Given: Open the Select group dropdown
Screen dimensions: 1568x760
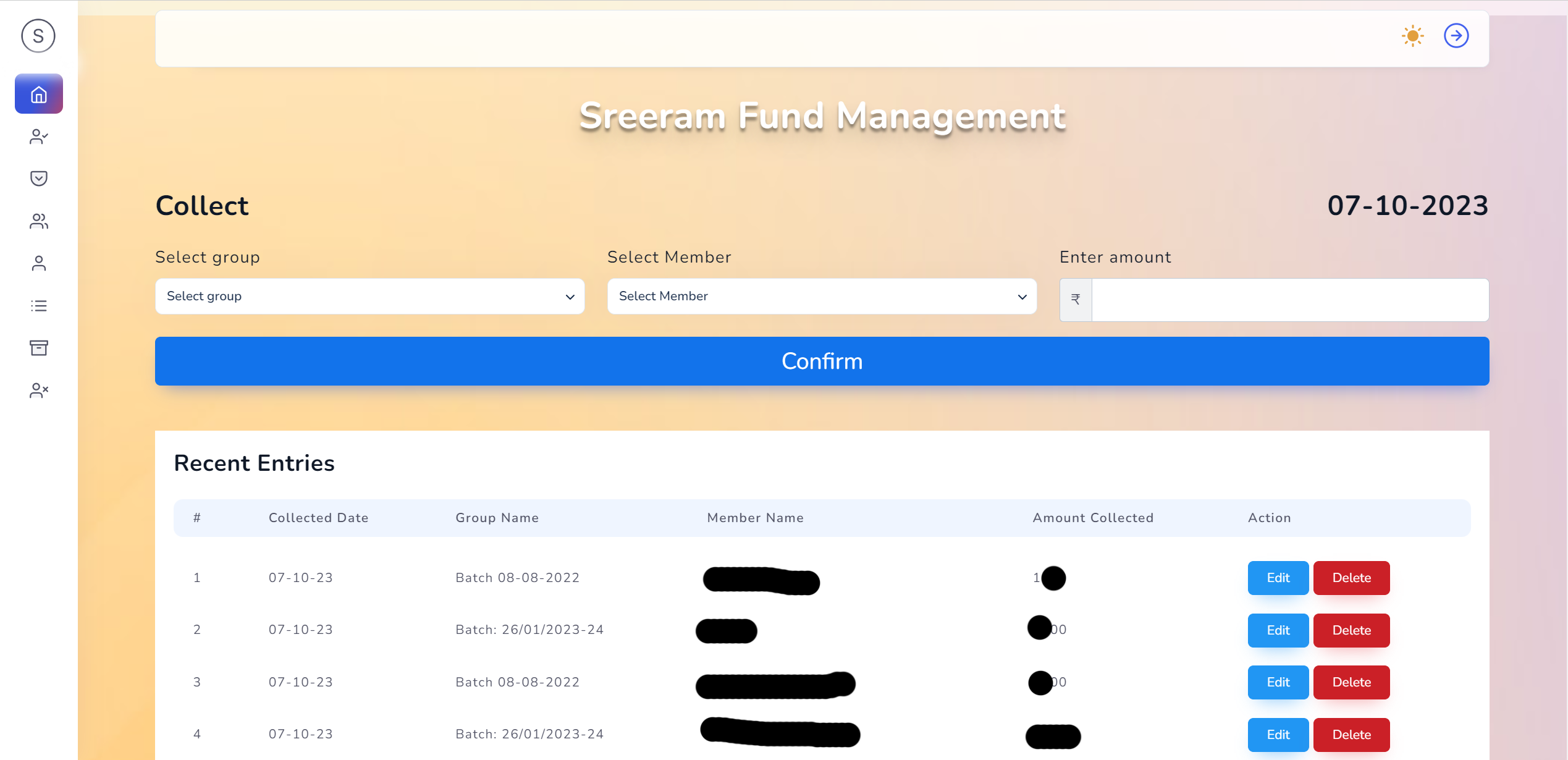Looking at the screenshot, I should coord(369,297).
